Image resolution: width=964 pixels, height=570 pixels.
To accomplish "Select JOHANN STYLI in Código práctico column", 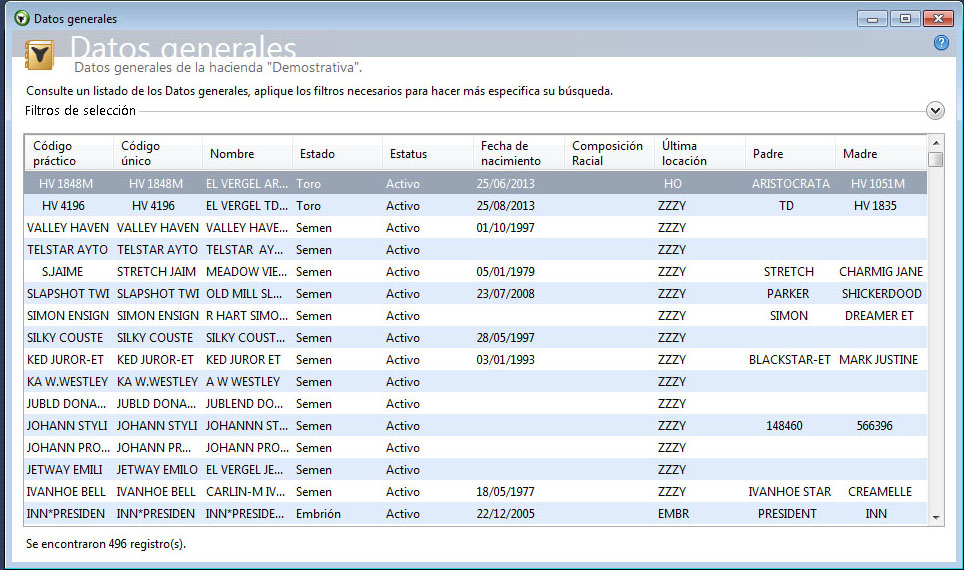I will click(67, 426).
